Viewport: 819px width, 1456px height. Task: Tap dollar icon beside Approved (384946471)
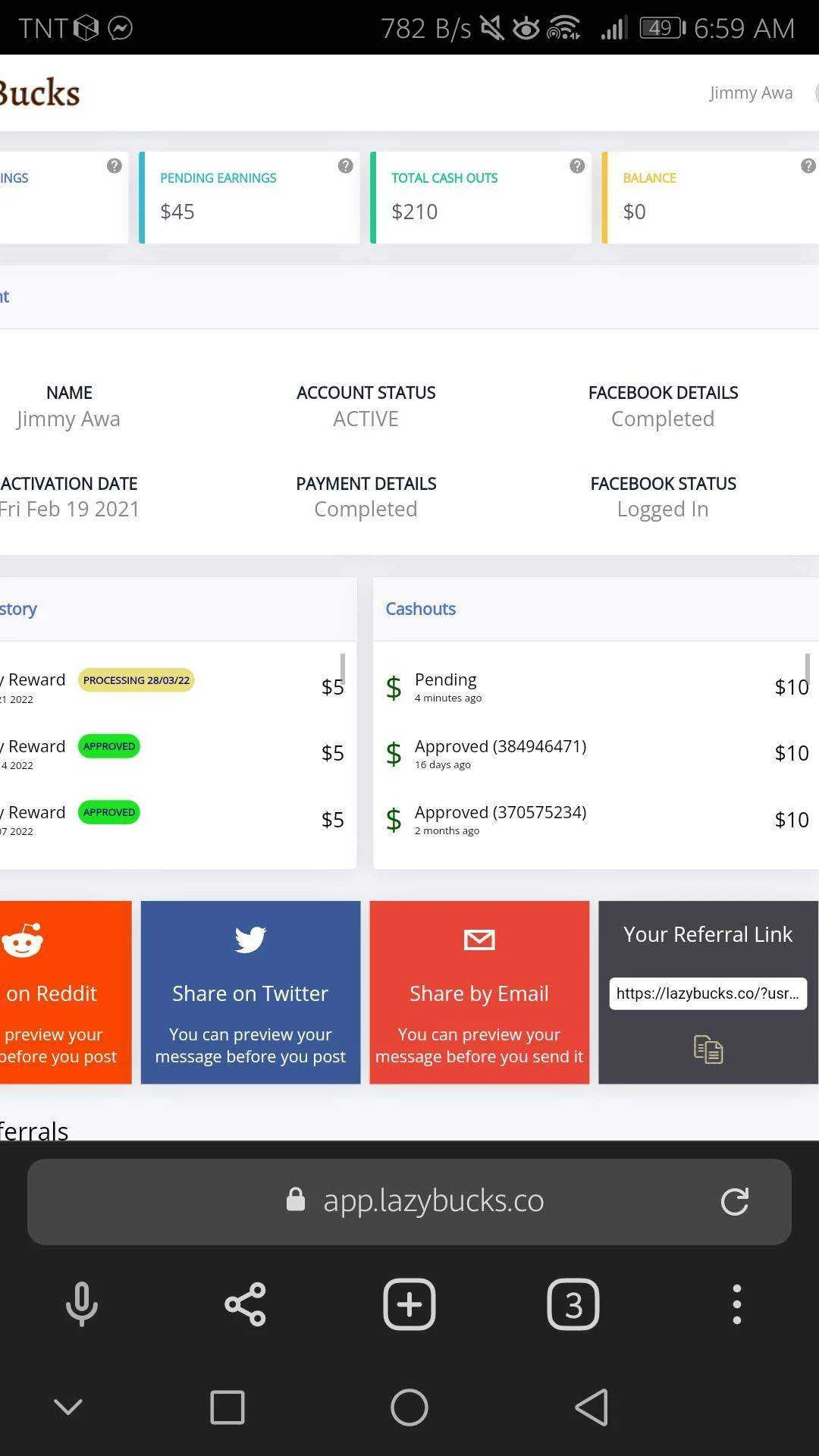click(394, 754)
